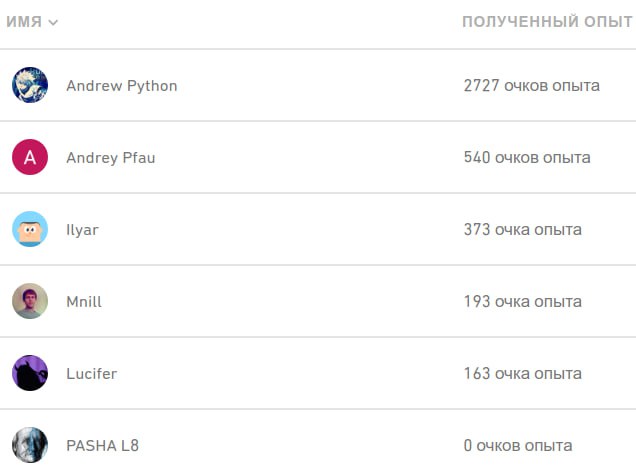Image resolution: width=636 pixels, height=474 pixels.
Task: Select the Lucifer name
Action: coord(91,374)
